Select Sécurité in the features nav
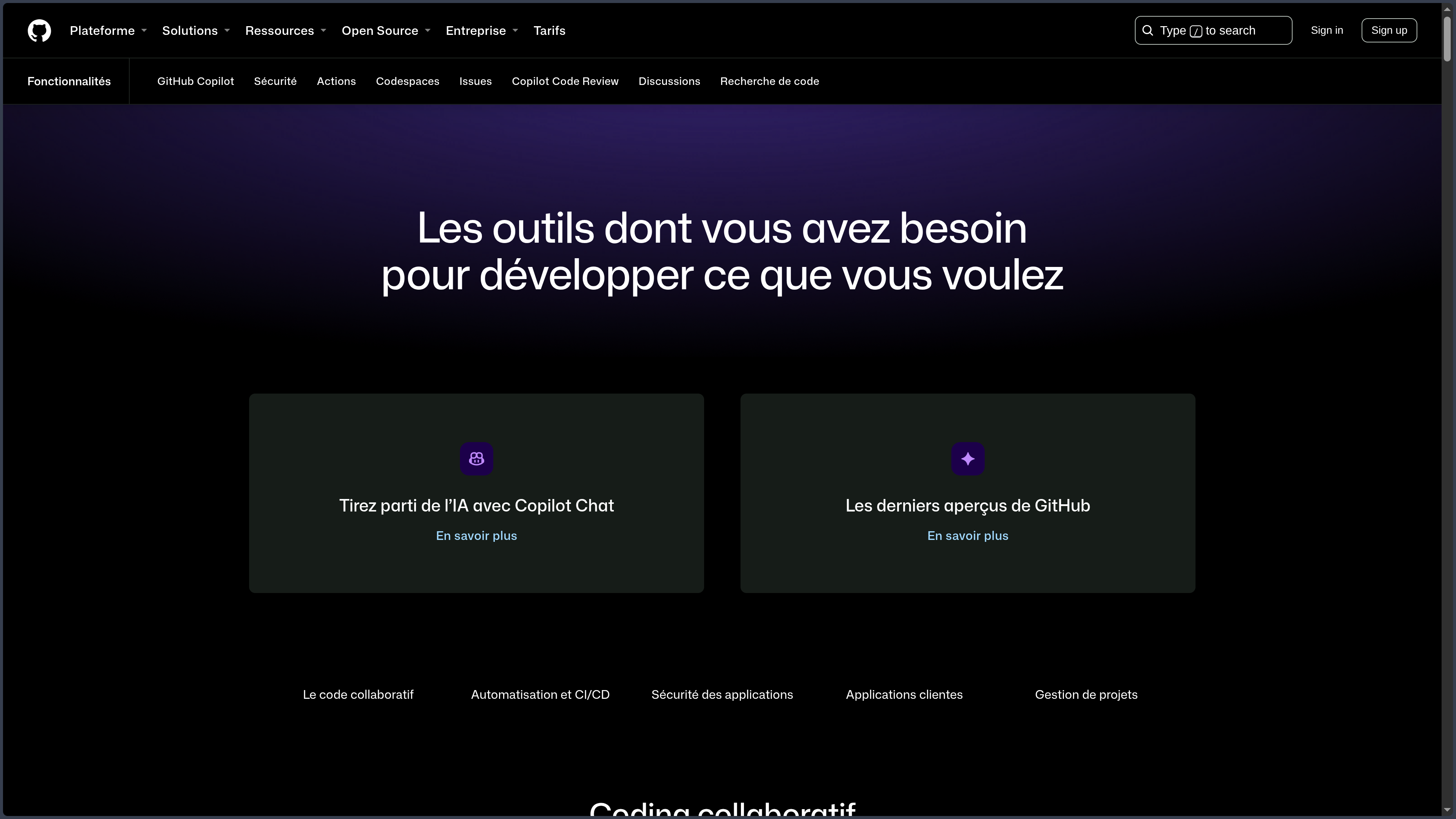This screenshot has width=1456, height=819. point(275,82)
